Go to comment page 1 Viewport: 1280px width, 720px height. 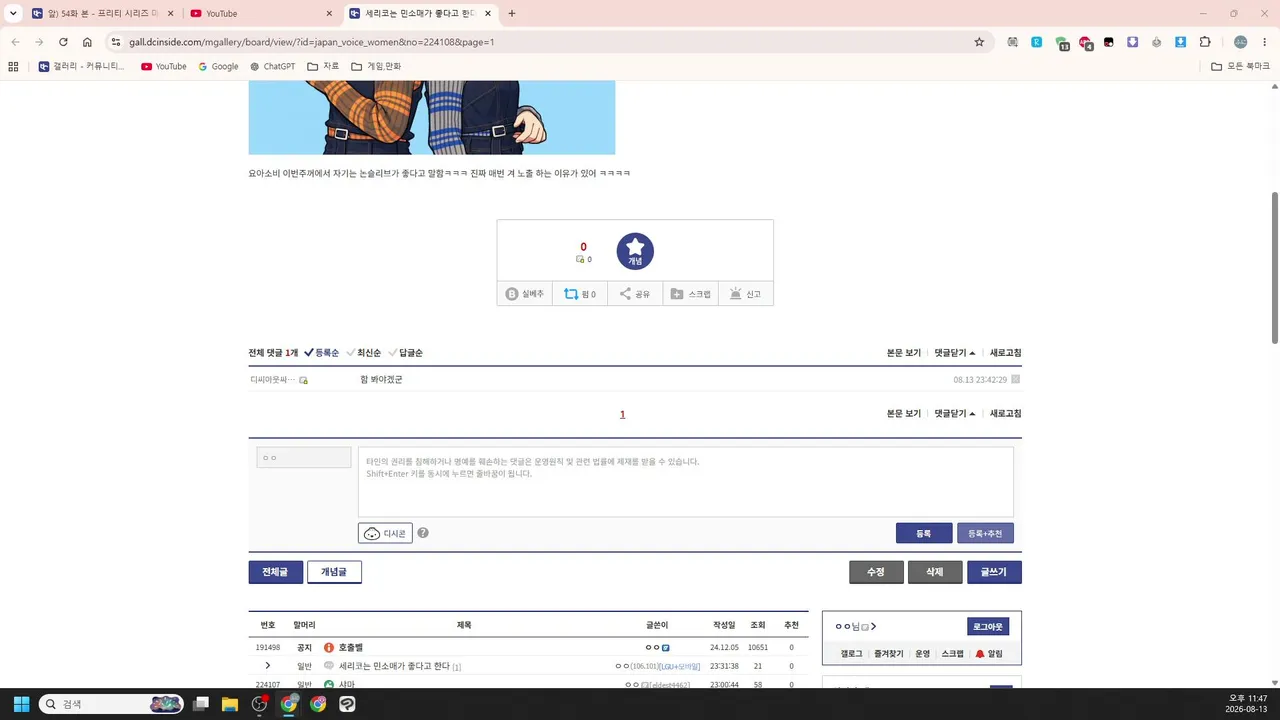pyautogui.click(x=622, y=414)
